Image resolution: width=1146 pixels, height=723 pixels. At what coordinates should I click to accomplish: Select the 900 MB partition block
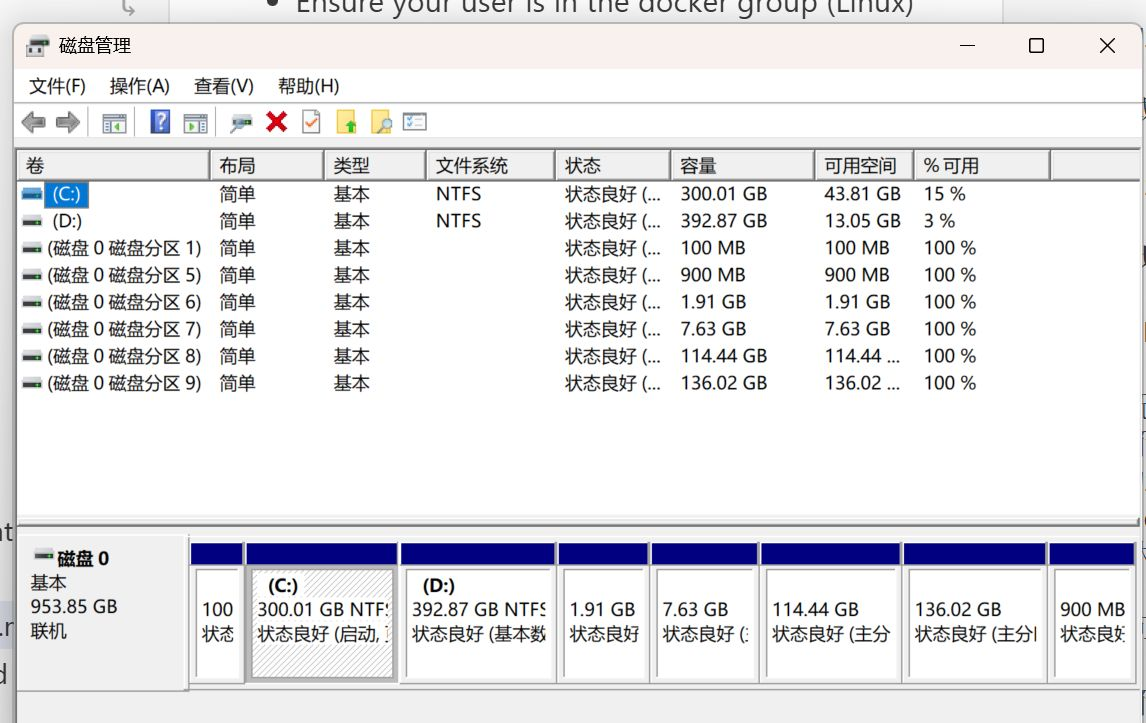click(1092, 613)
